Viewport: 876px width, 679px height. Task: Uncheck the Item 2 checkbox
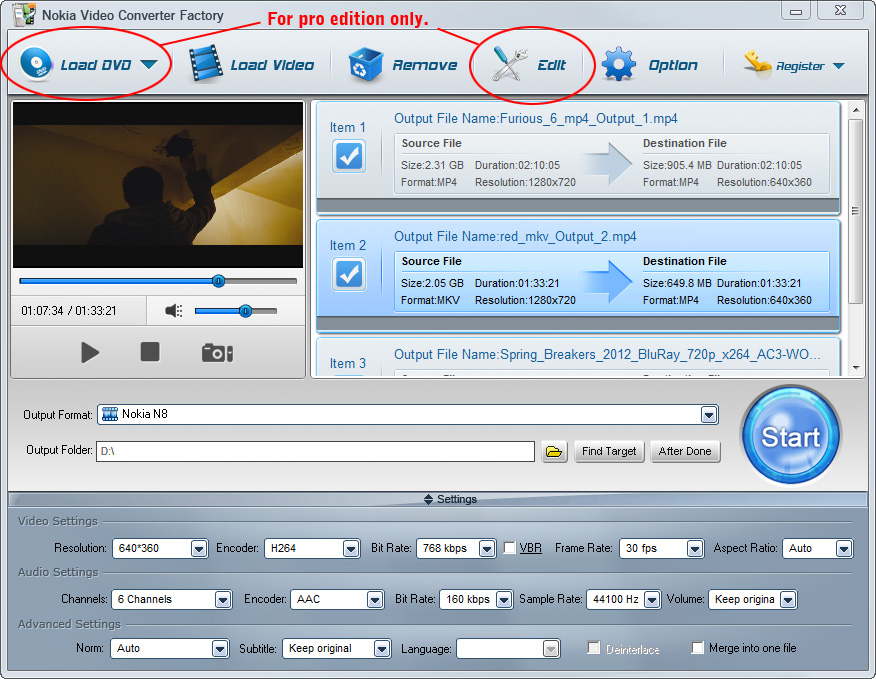click(349, 274)
